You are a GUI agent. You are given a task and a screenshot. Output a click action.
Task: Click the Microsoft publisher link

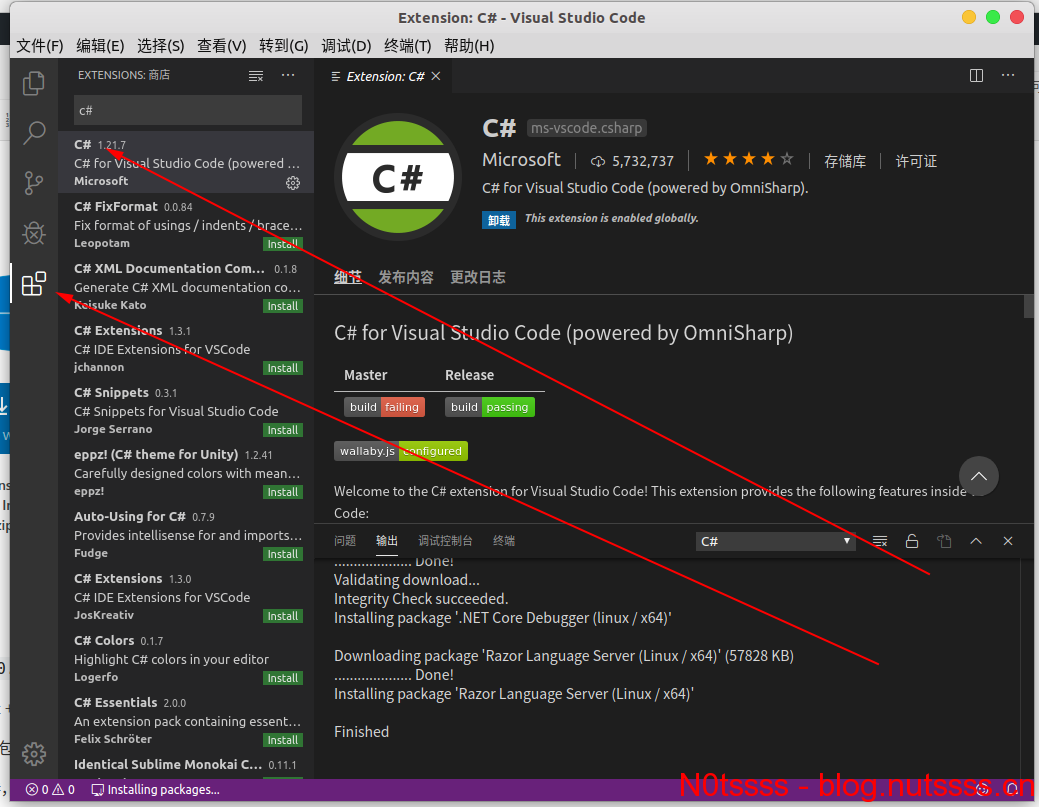tap(521, 160)
